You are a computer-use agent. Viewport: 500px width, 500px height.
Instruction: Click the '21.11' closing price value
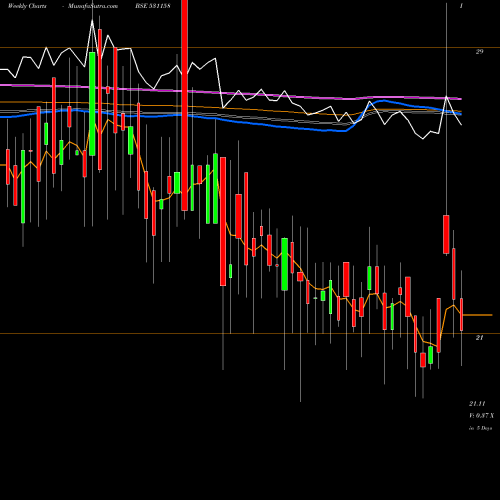[477, 404]
